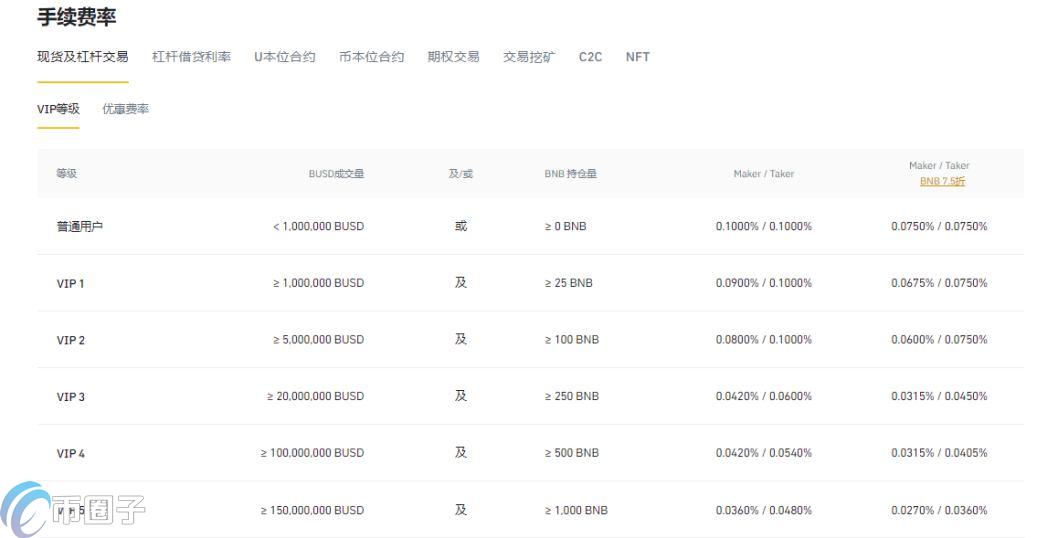Click the 及 cell in VIP 3 row
The image size is (1058, 538).
coord(461,396)
